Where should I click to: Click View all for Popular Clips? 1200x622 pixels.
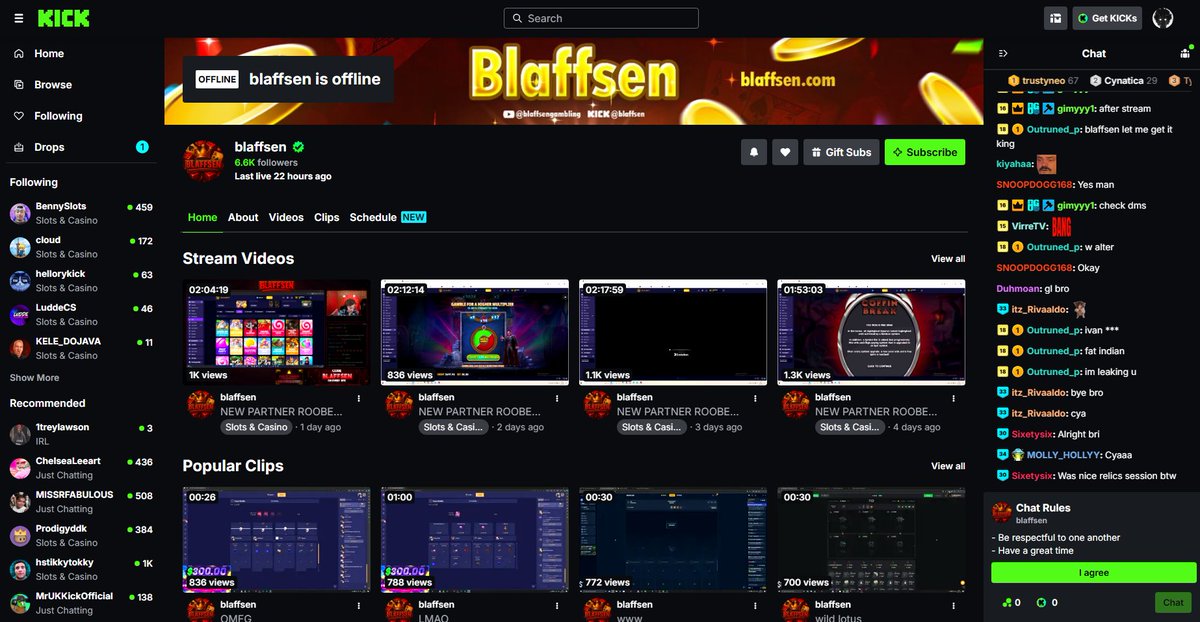948,466
